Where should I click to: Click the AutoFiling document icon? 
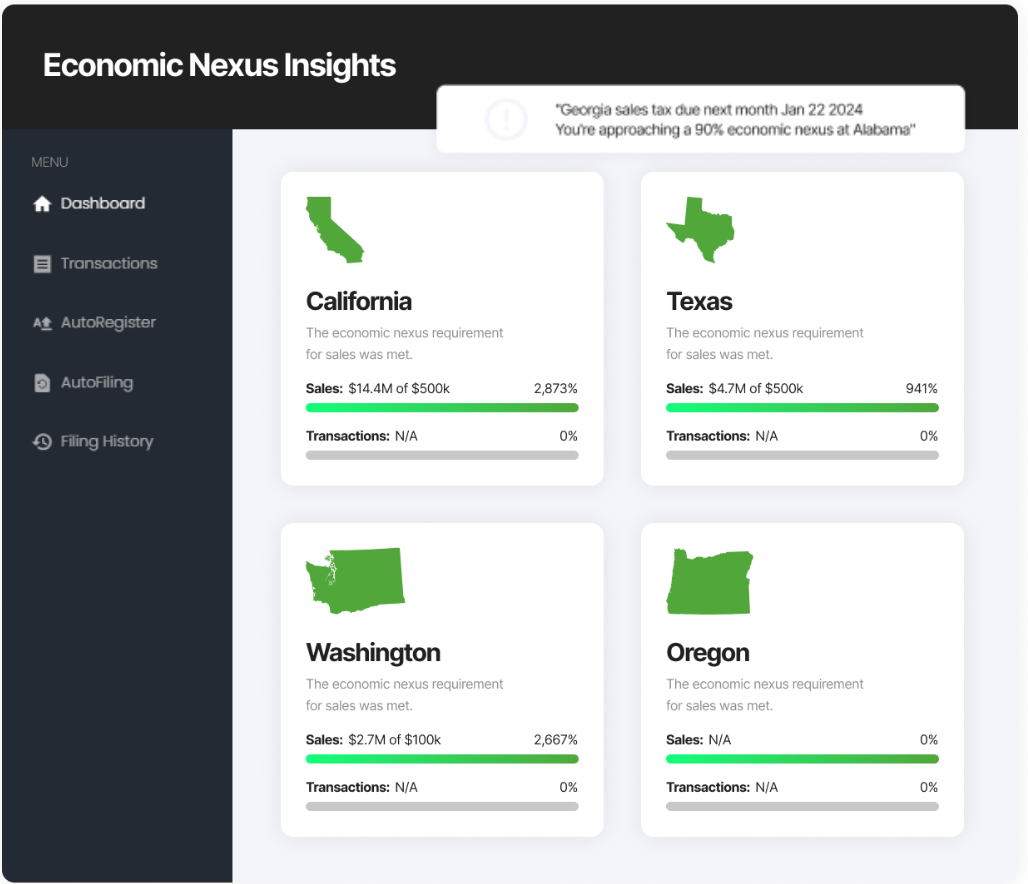coord(42,383)
